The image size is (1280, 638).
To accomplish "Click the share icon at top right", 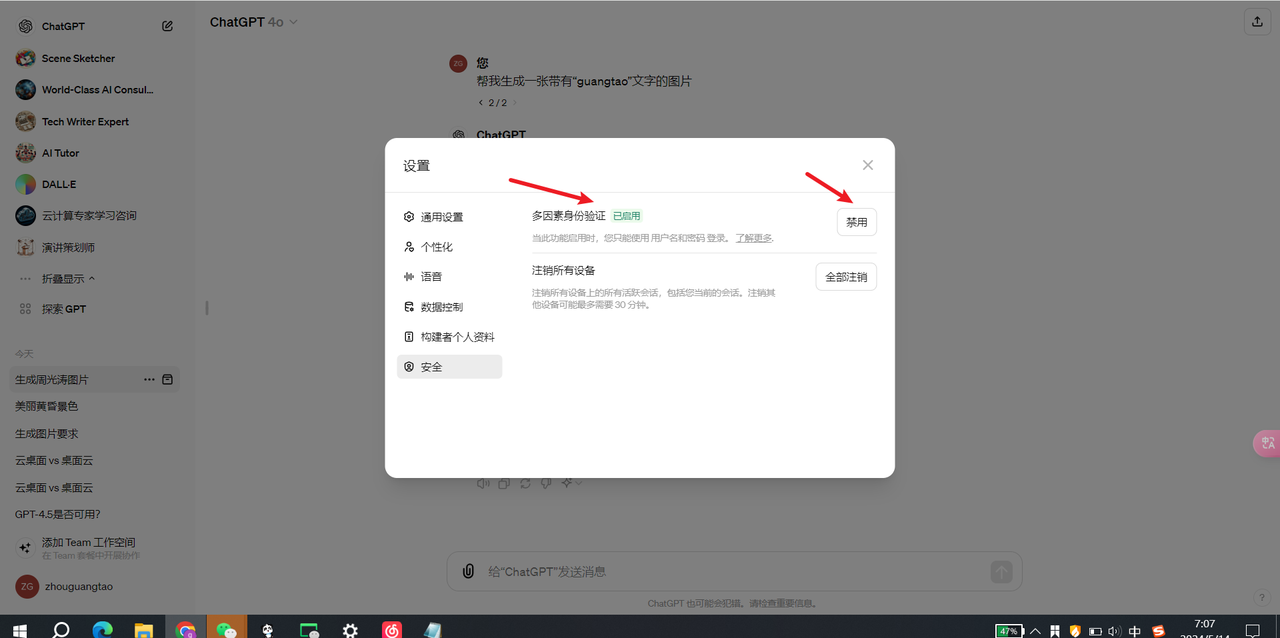I will tap(1256, 21).
